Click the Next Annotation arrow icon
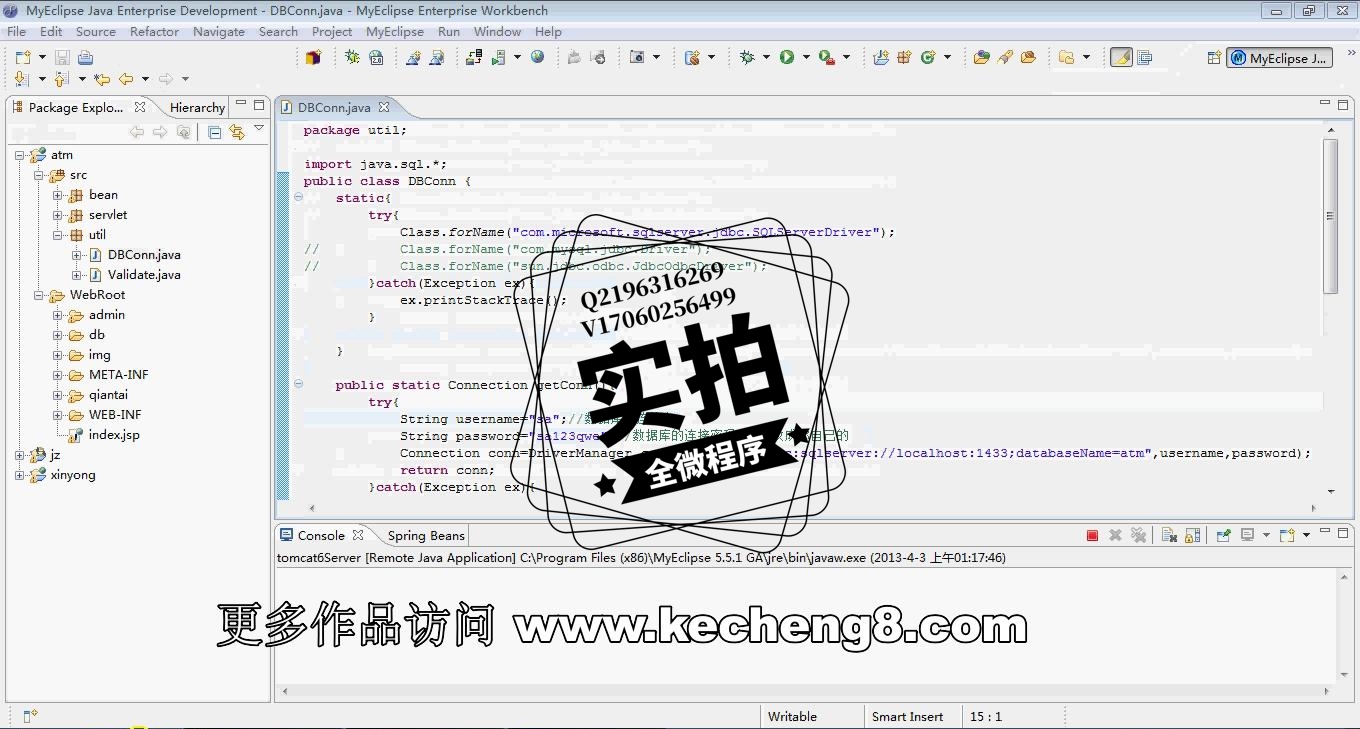 22,79
